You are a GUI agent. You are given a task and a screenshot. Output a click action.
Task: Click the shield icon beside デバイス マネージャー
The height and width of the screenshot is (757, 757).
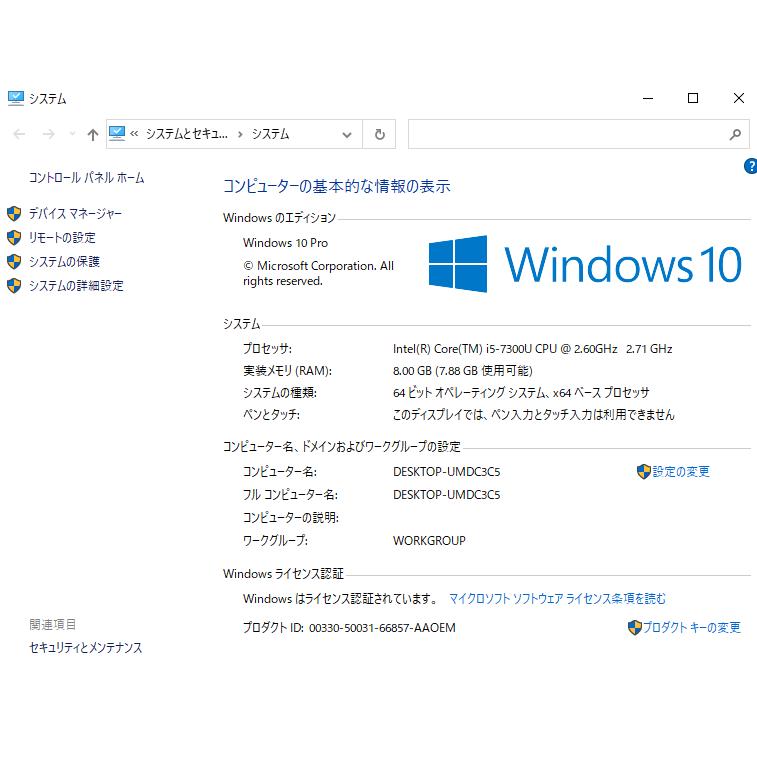tap(14, 213)
